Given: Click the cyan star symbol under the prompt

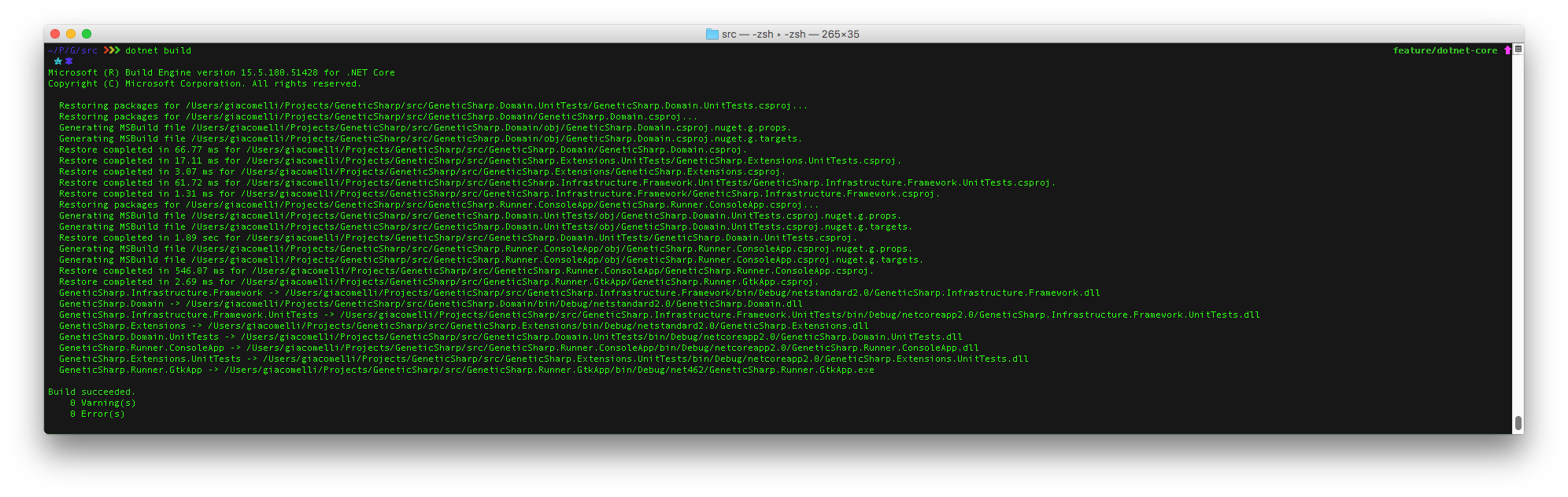Looking at the screenshot, I should [x=57, y=61].
